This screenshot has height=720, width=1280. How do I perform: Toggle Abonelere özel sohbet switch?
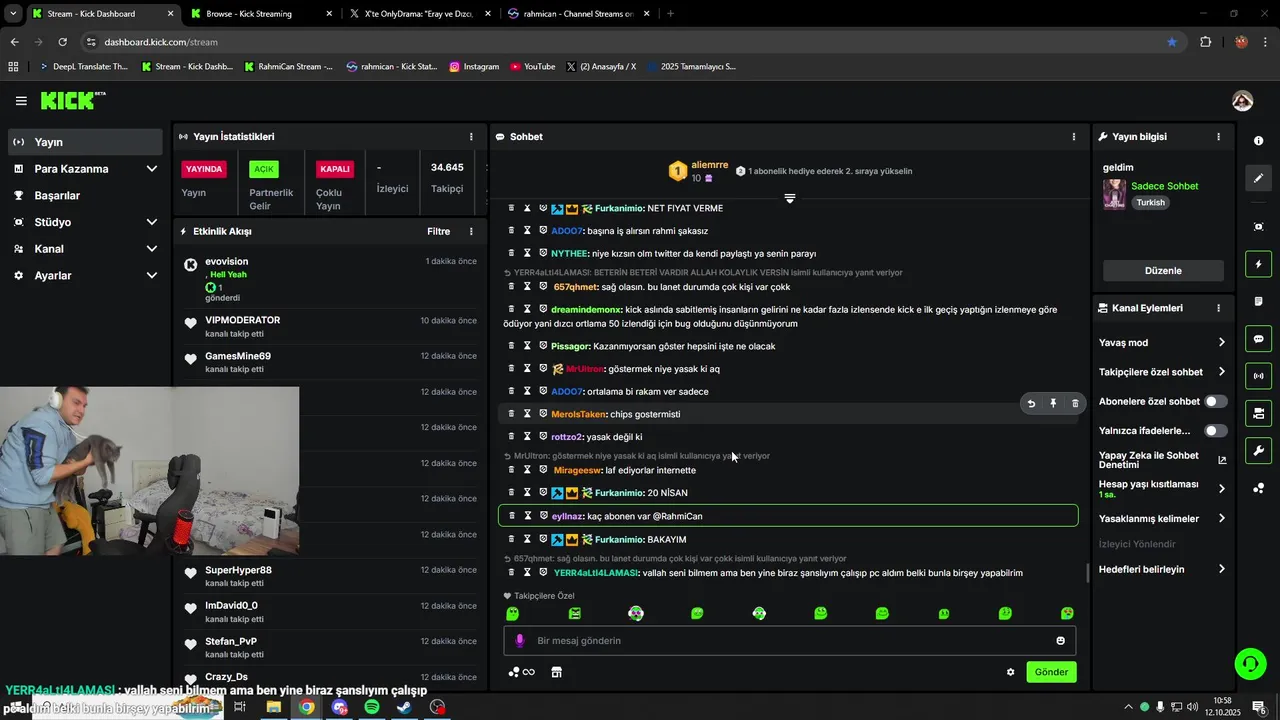coord(1215,401)
